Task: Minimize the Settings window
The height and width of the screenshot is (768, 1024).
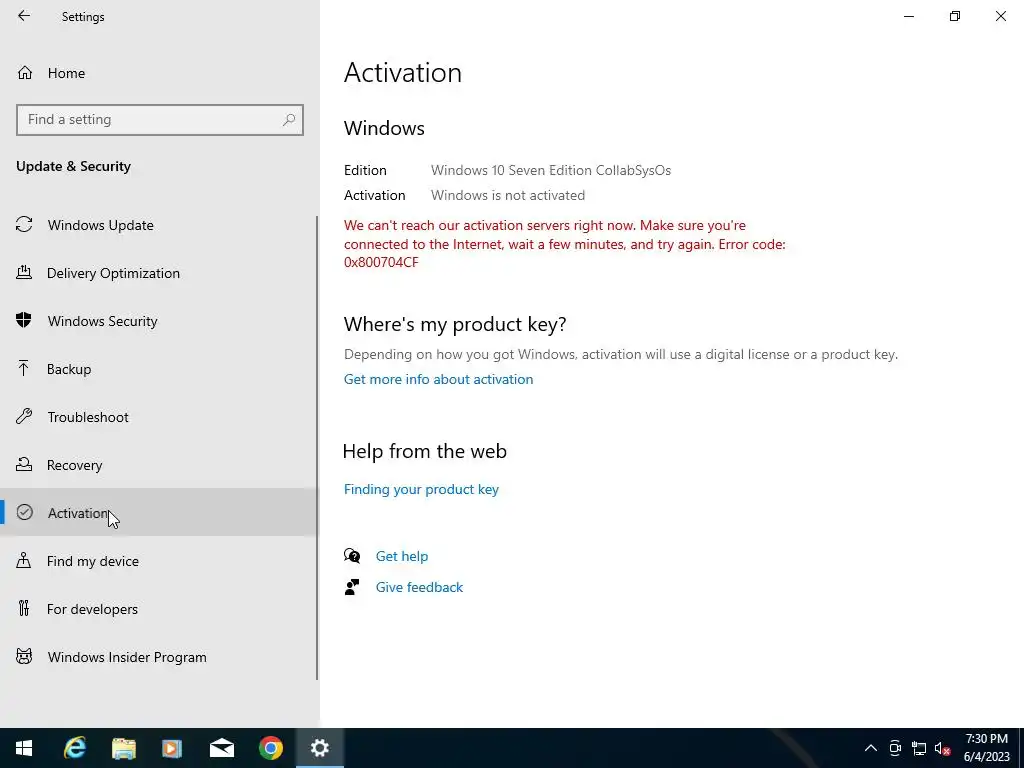Action: pos(909,16)
